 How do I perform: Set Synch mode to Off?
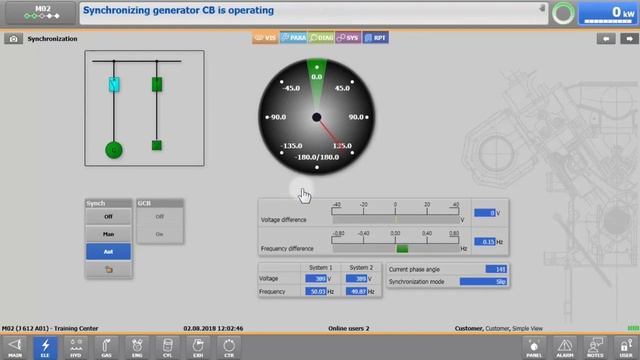click(109, 217)
